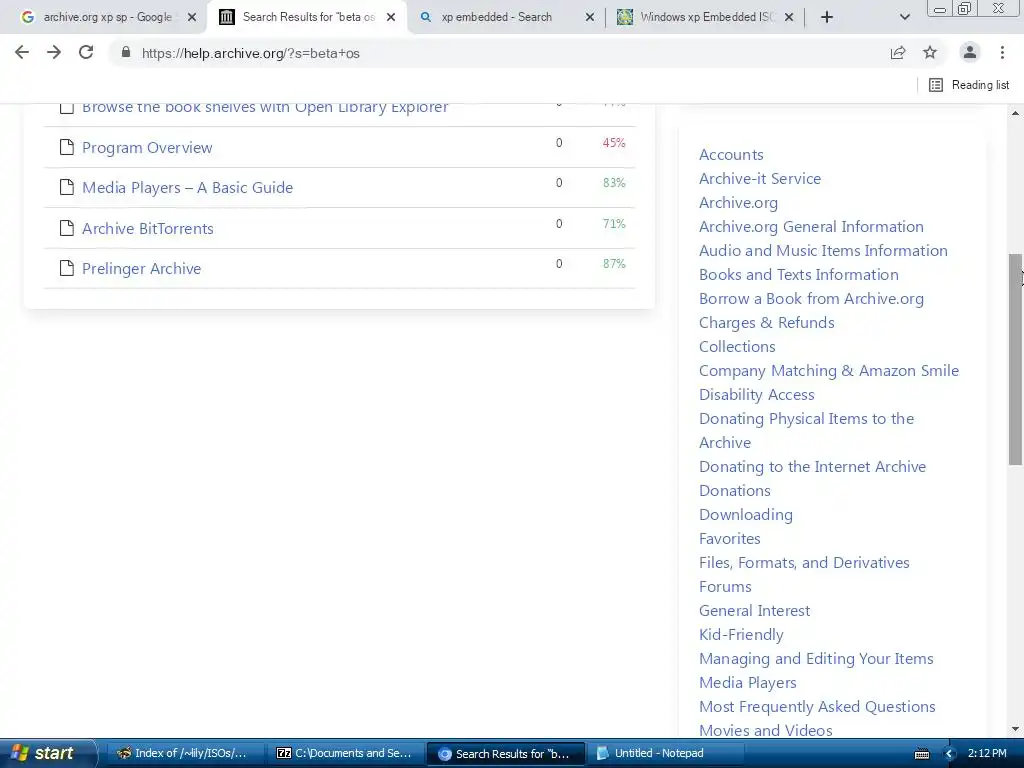Open Charges & Refunds category
The image size is (1024, 768).
tap(767, 323)
